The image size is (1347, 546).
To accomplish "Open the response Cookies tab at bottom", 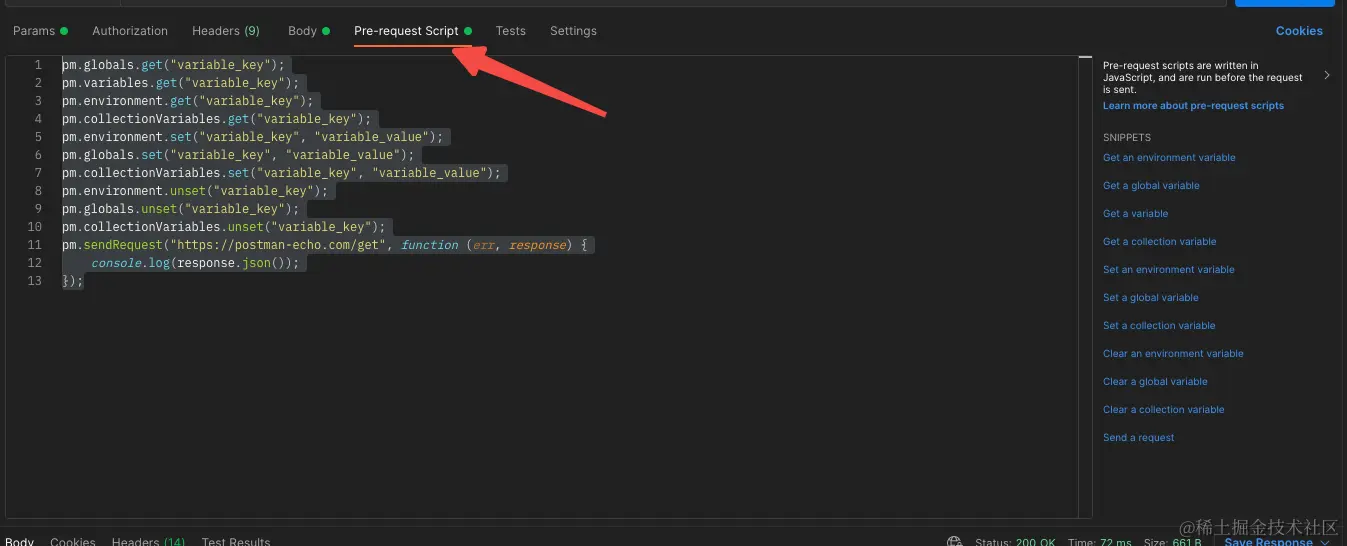I will (x=73, y=541).
